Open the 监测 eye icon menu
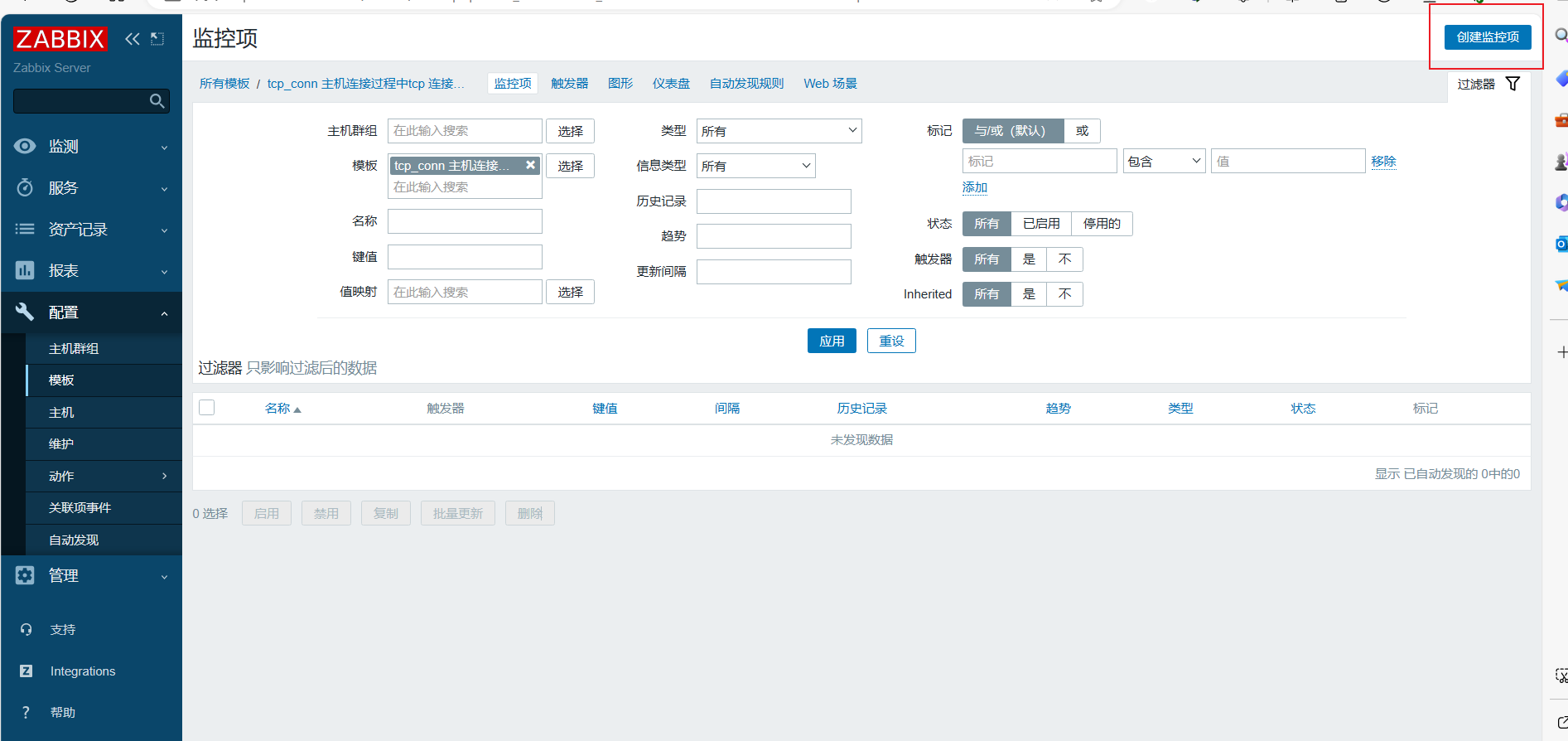This screenshot has width=1568, height=741. (25, 146)
